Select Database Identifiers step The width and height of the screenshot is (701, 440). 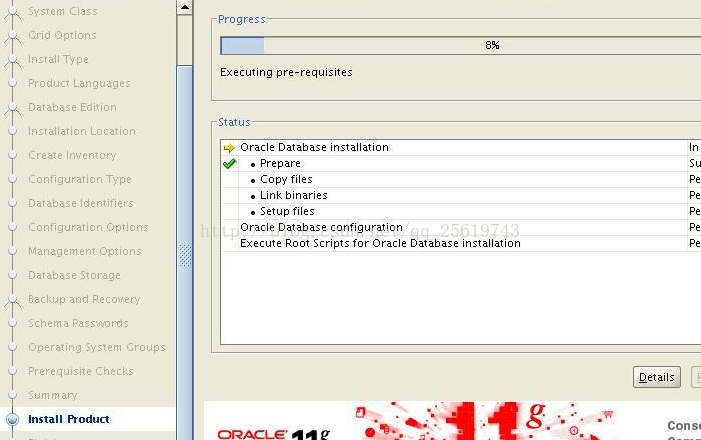[x=81, y=203]
